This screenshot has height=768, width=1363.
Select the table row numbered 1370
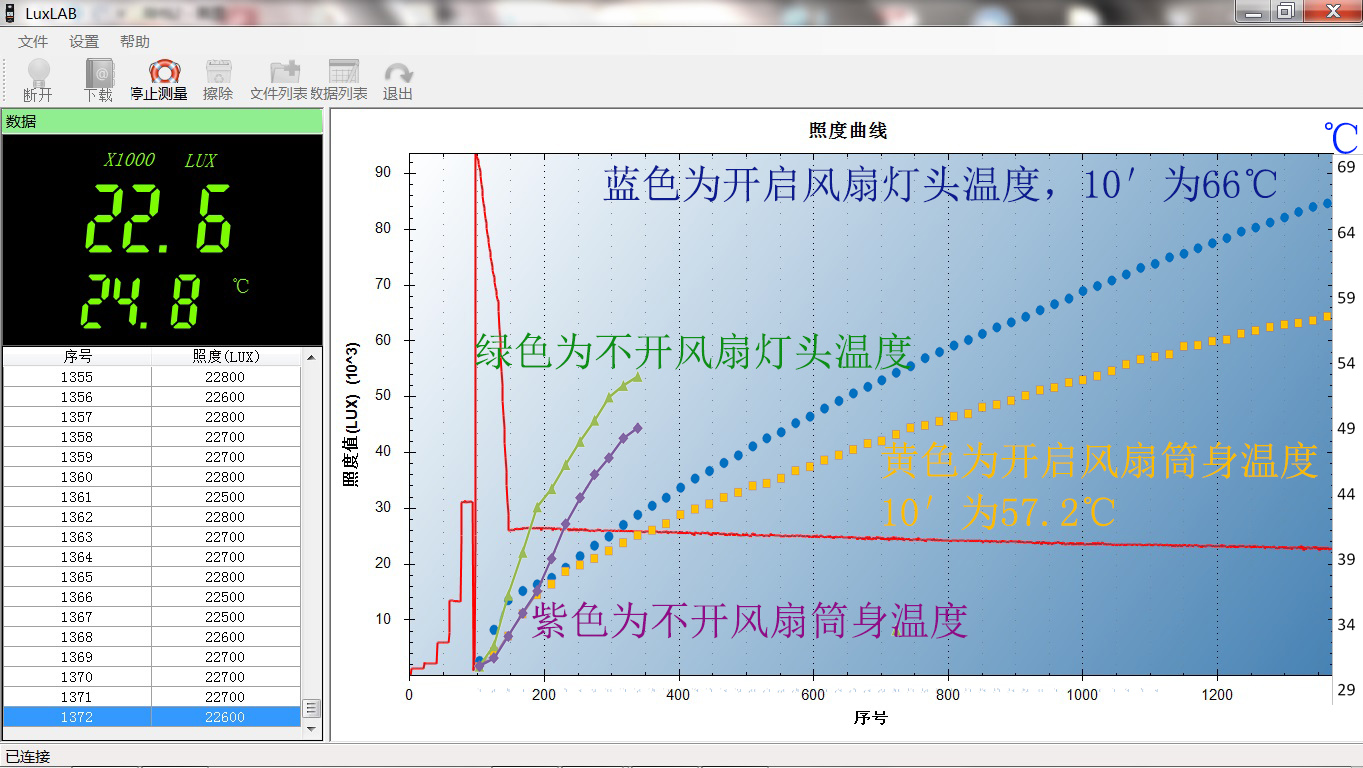point(152,677)
